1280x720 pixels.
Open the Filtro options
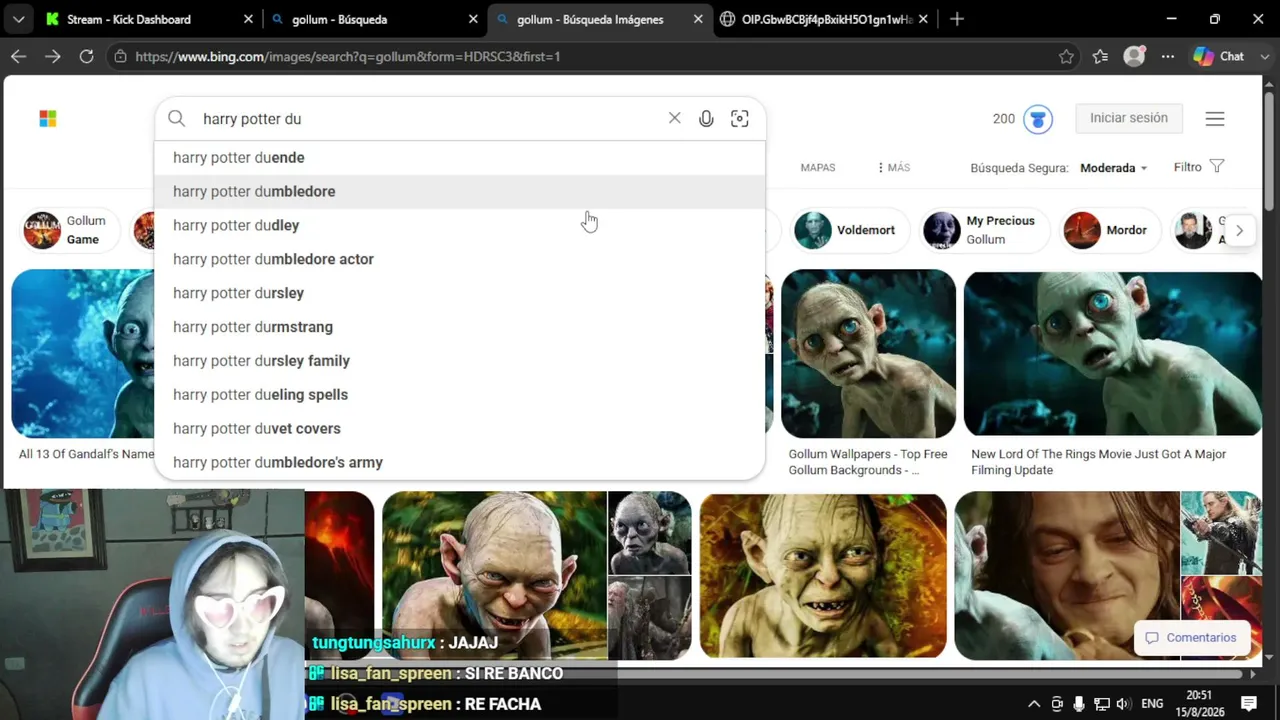pyautogui.click(x=1199, y=167)
